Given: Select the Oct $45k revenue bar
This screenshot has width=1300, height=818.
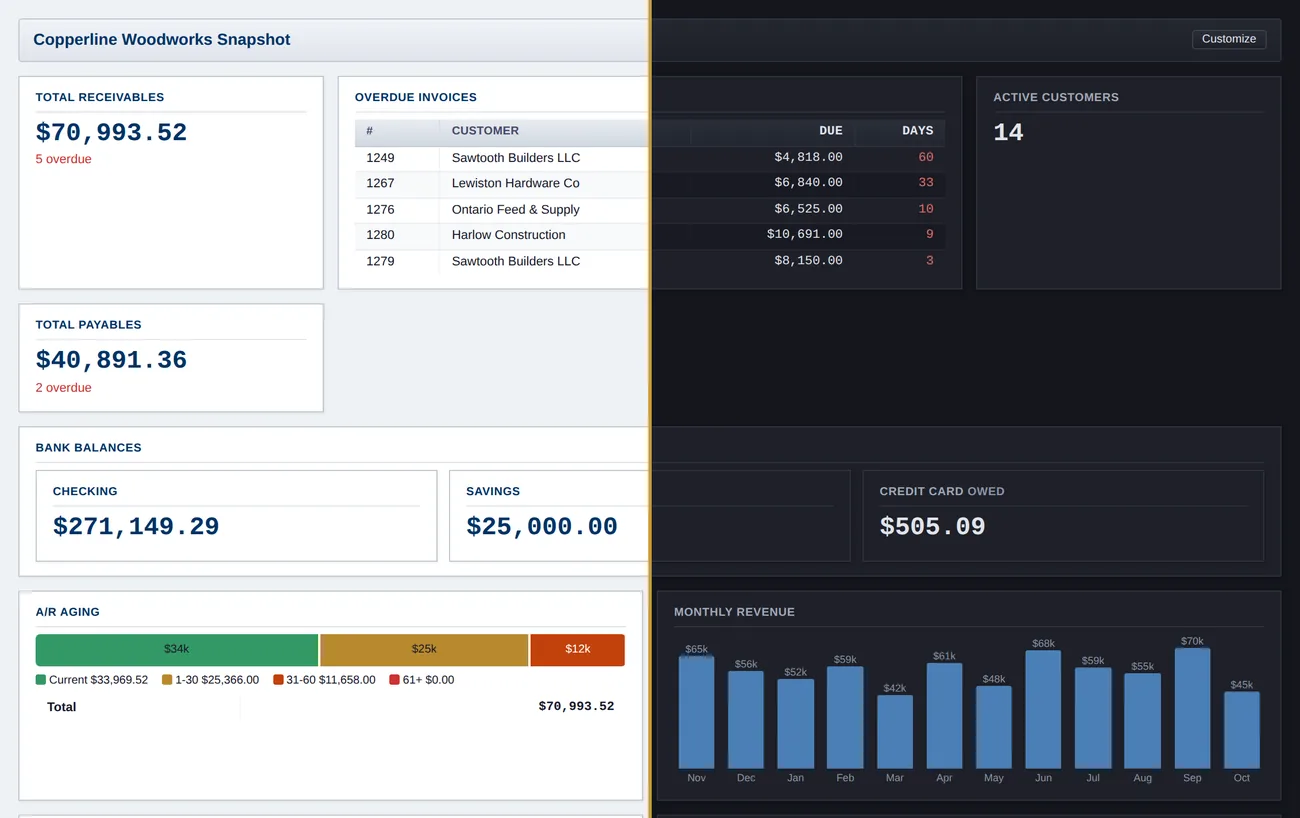Looking at the screenshot, I should (x=1242, y=730).
